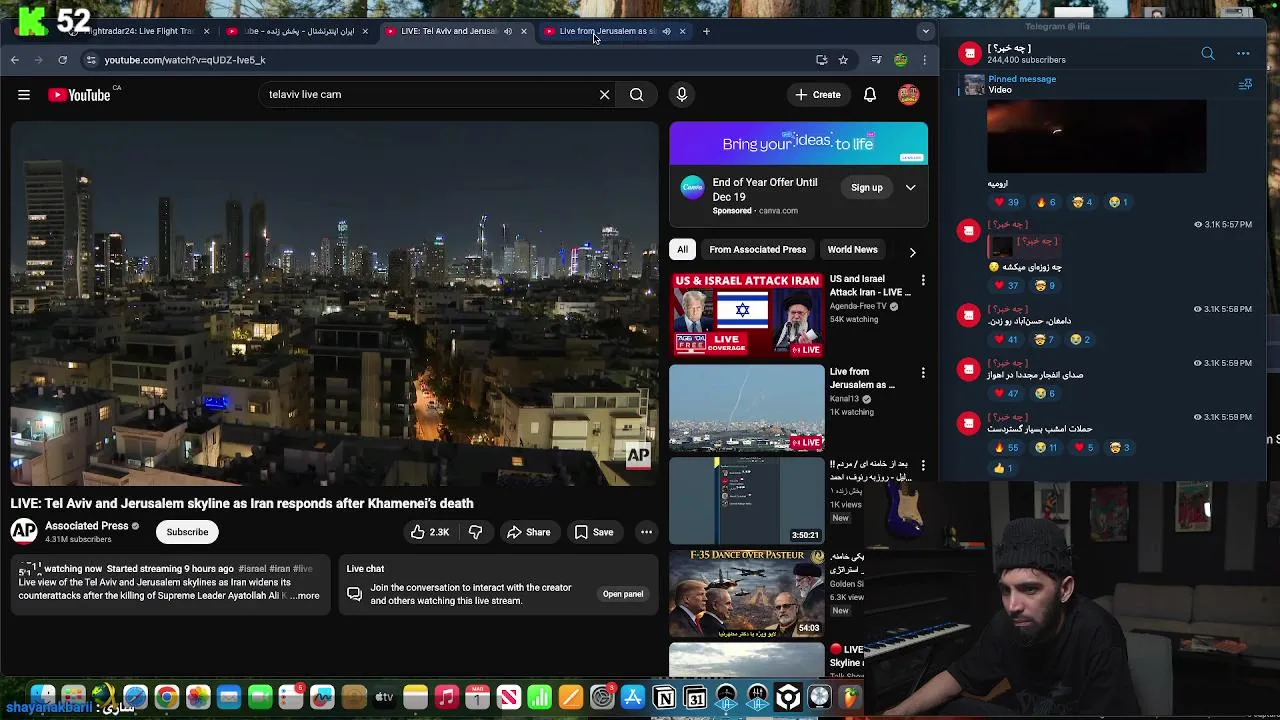Open more actions menu beside Save
This screenshot has height=720, width=1280.
pos(646,532)
